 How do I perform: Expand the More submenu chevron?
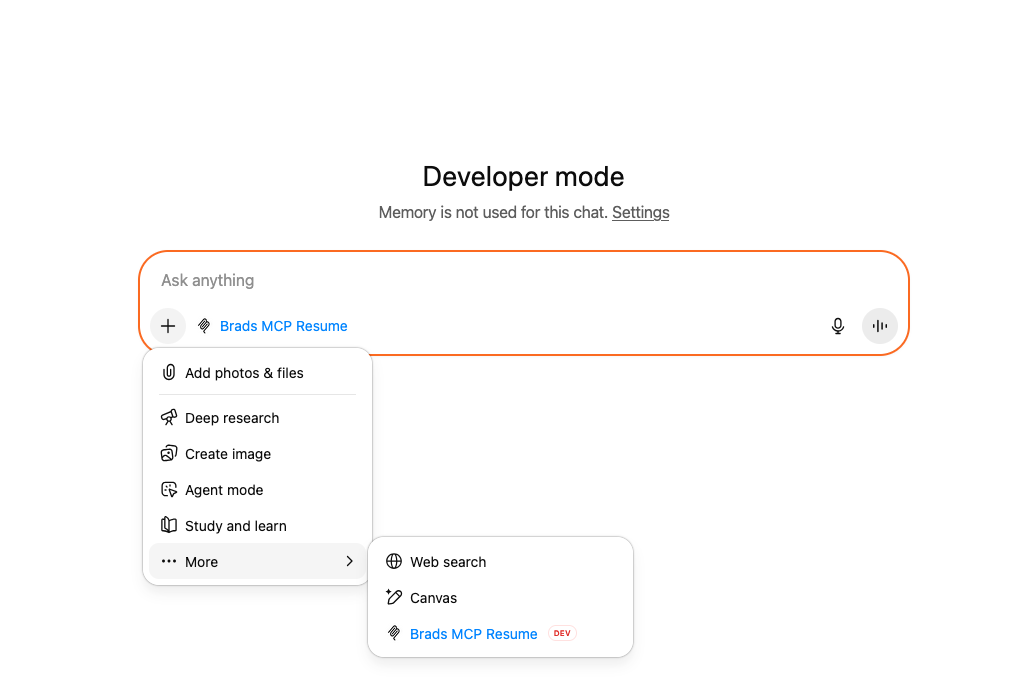(349, 561)
